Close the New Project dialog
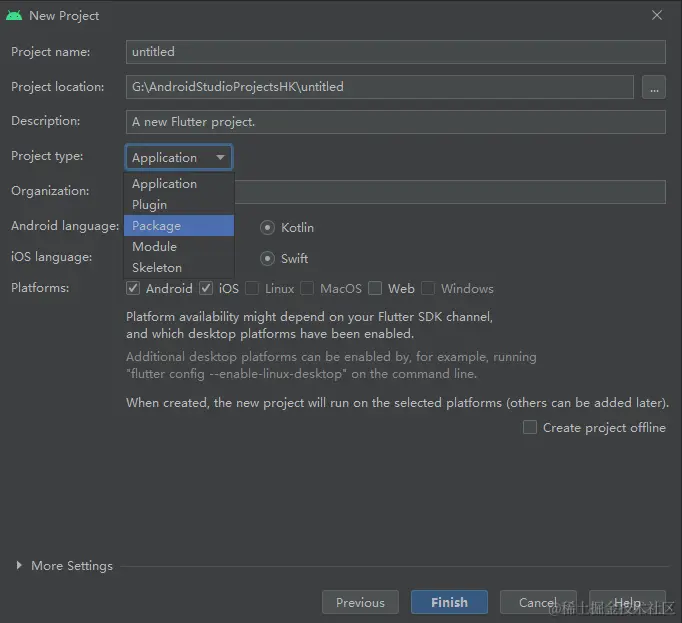682x623 pixels. click(657, 15)
